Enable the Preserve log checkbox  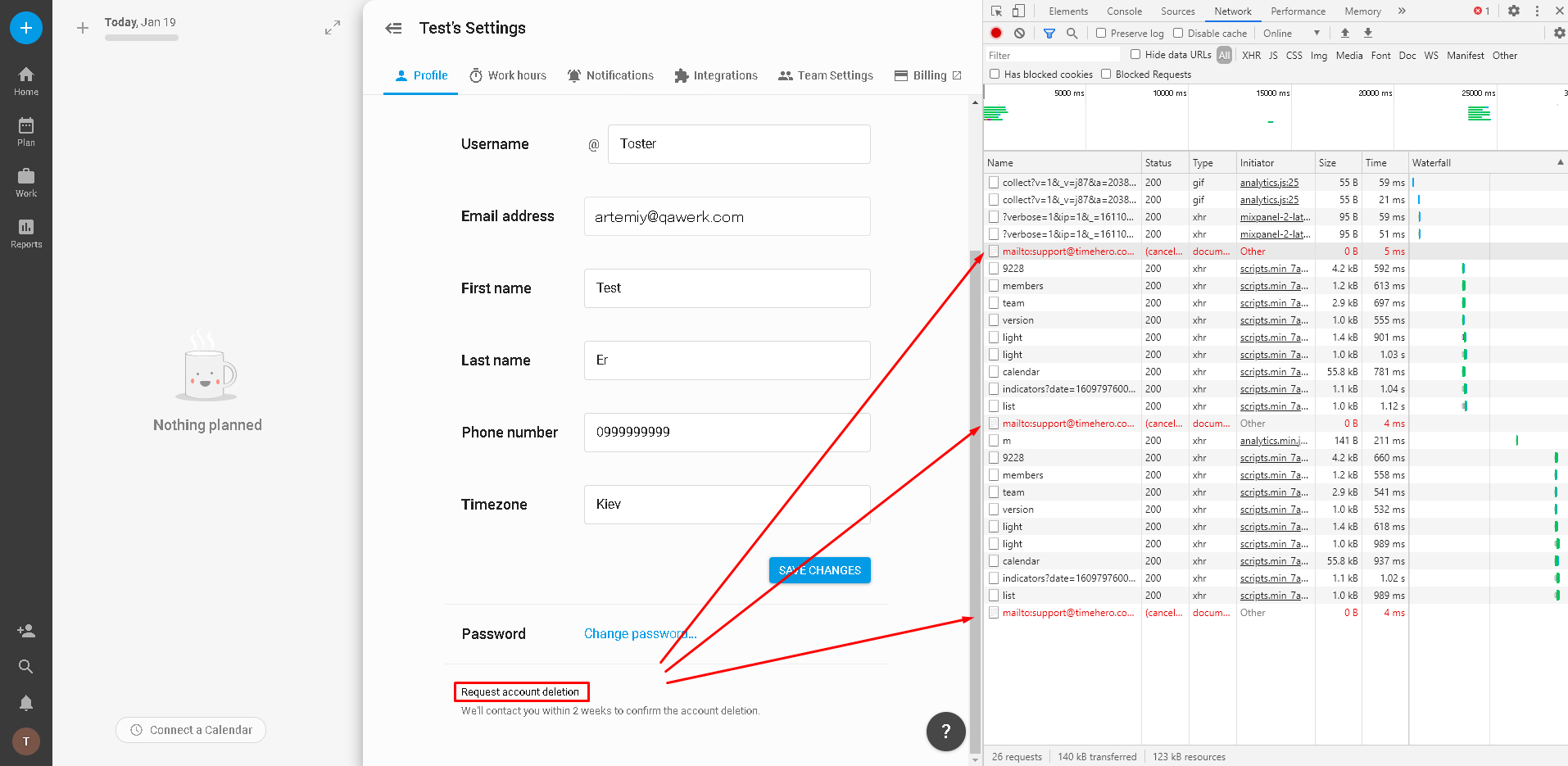click(x=1101, y=34)
